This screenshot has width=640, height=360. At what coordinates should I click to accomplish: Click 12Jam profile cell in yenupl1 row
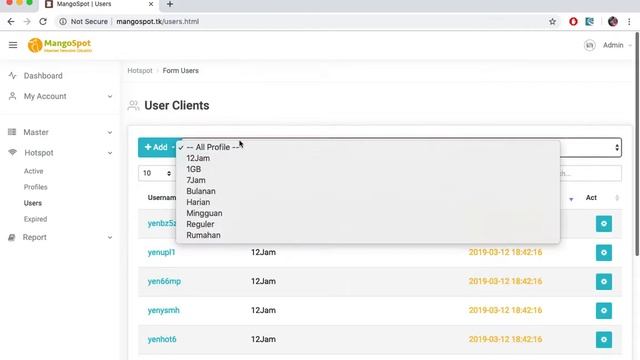coord(263,252)
